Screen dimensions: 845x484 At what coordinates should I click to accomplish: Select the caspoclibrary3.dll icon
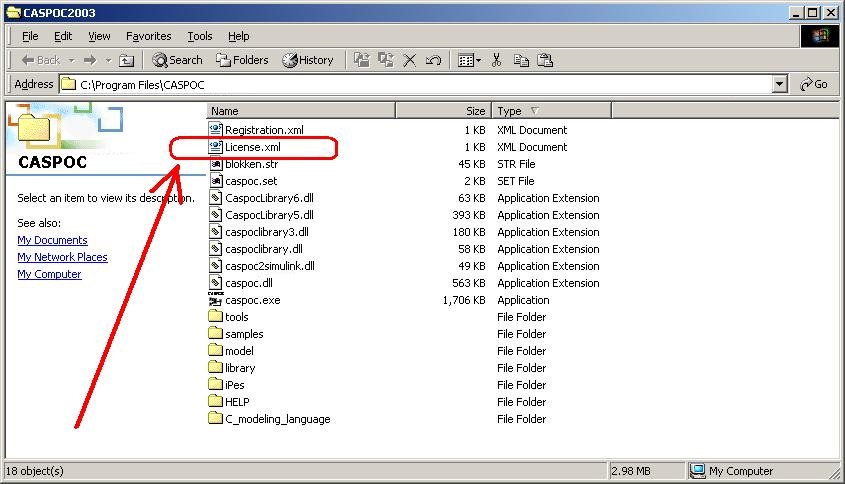216,232
